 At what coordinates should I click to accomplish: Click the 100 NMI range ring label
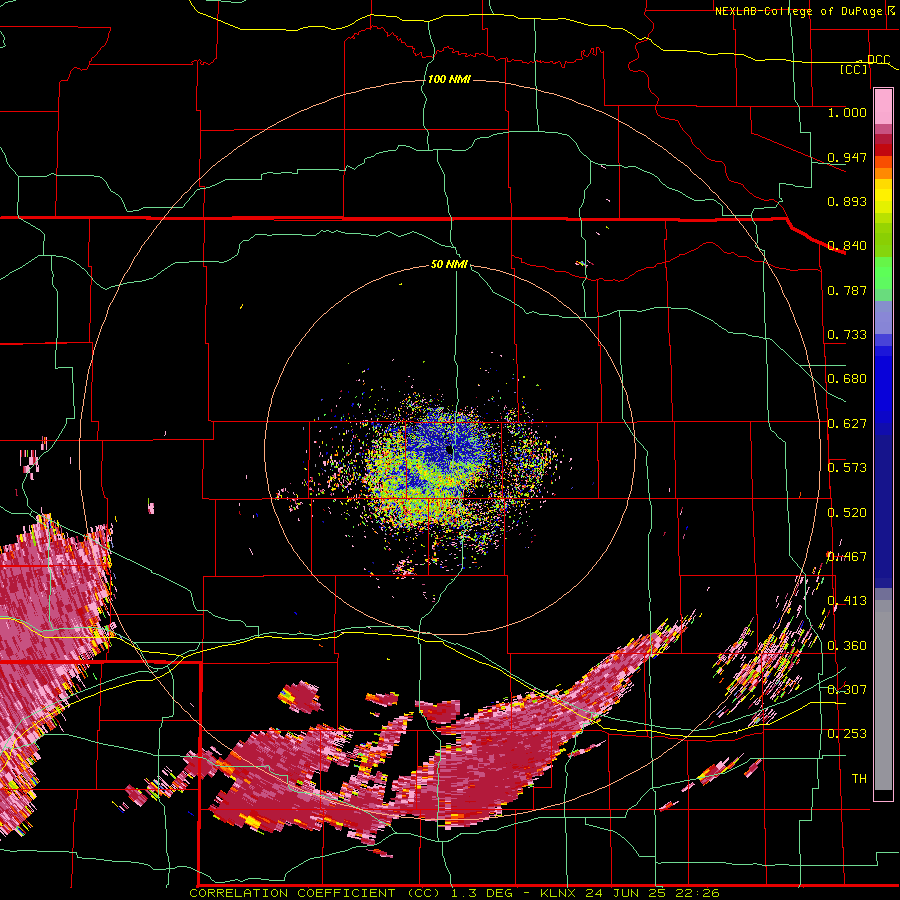[449, 79]
